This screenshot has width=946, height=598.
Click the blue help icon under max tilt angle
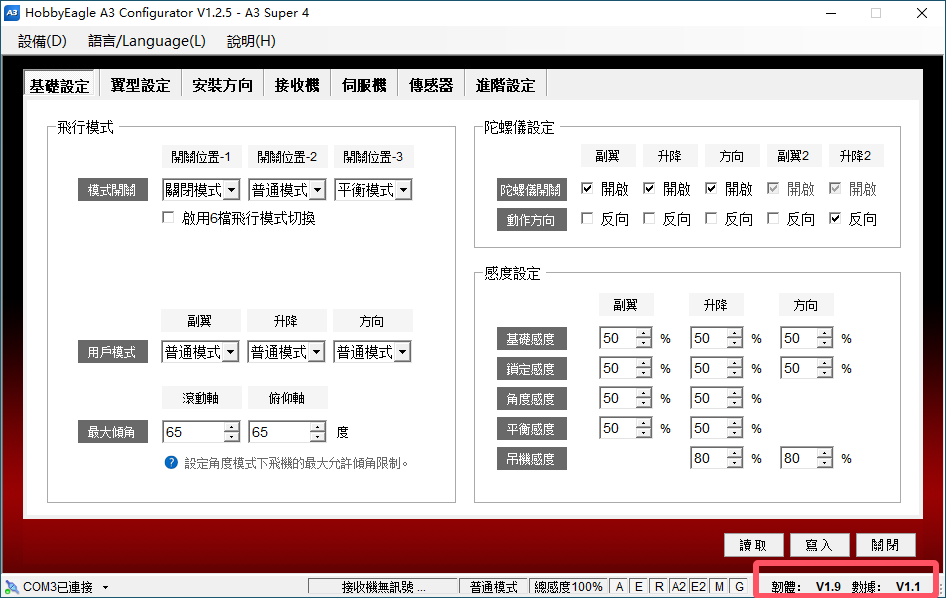[x=171, y=463]
